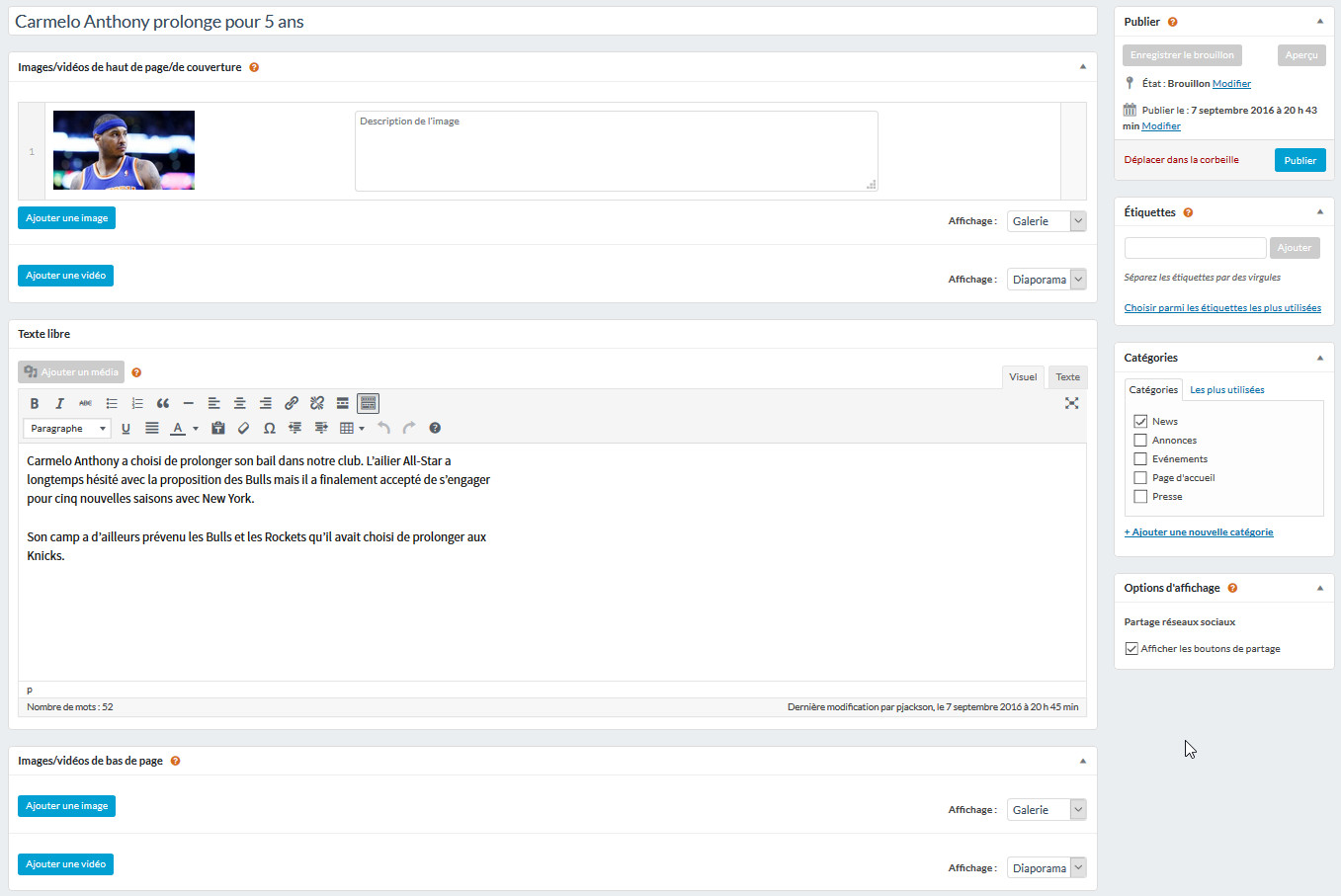The height and width of the screenshot is (896, 1341).
Task: Collapse the Étiquettes panel
Action: pos(1319,211)
